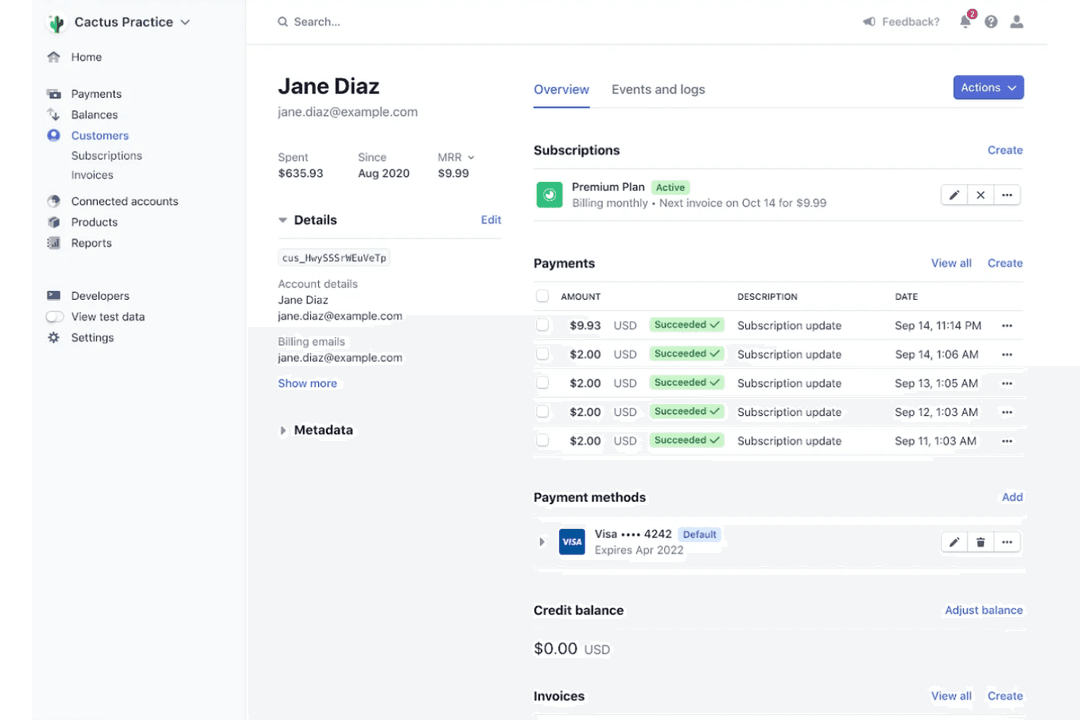The image size is (1080, 720).
Task: Open more options for Visa 4242
Action: coord(1007,542)
